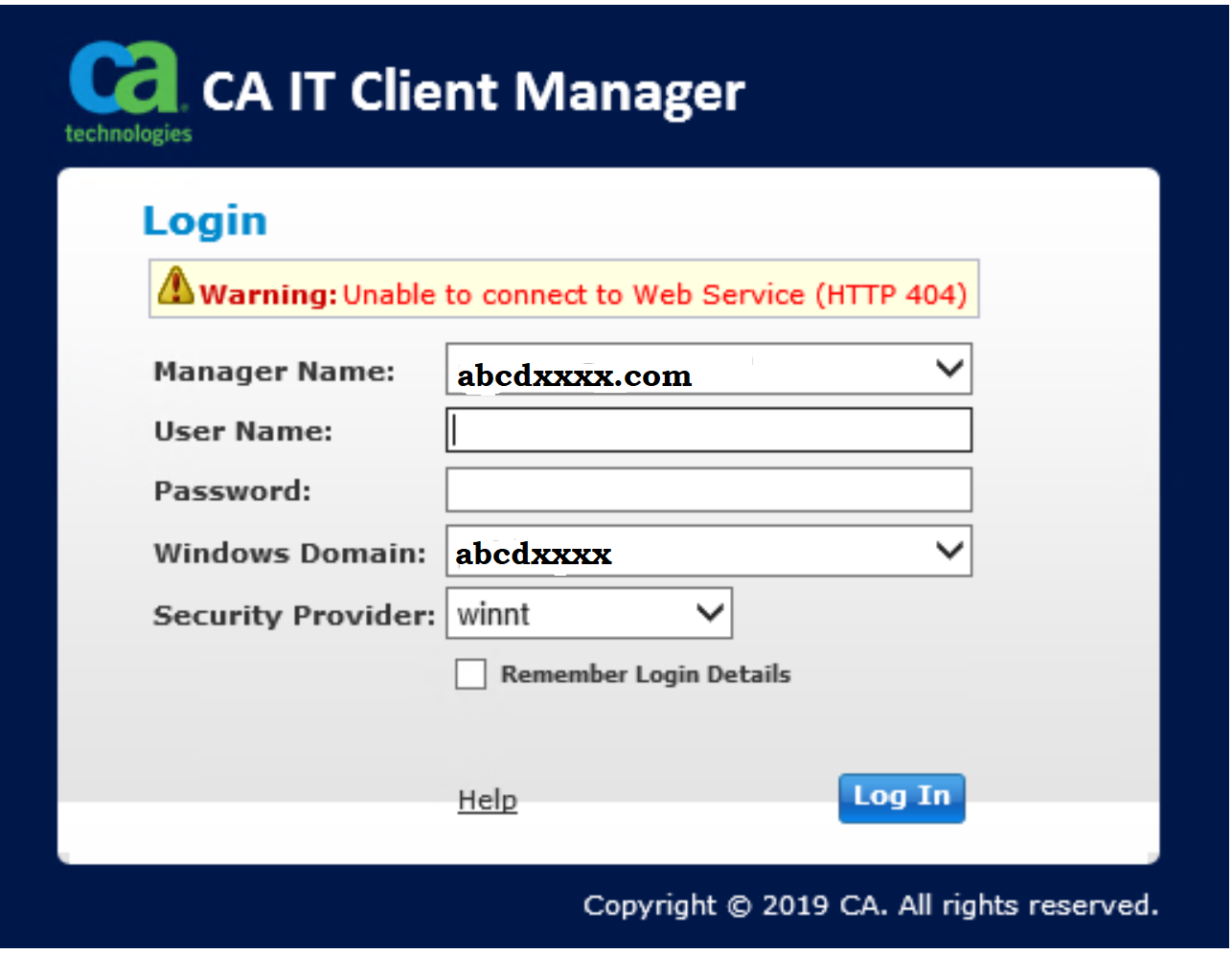The width and height of the screenshot is (1232, 954).
Task: Click the yellow warning triangle icon
Action: click(175, 286)
